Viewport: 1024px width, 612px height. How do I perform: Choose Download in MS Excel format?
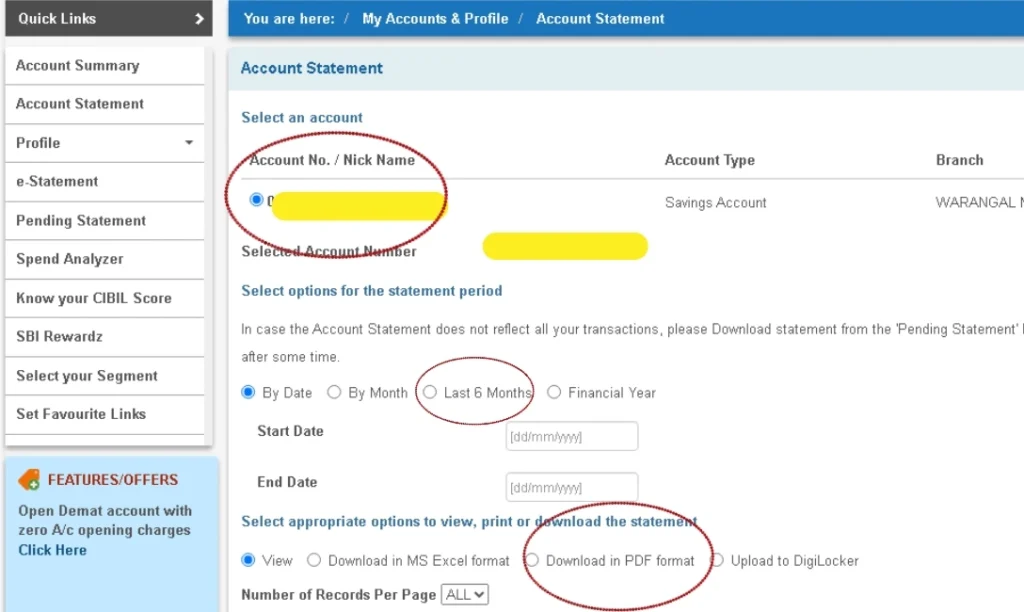[x=314, y=560]
